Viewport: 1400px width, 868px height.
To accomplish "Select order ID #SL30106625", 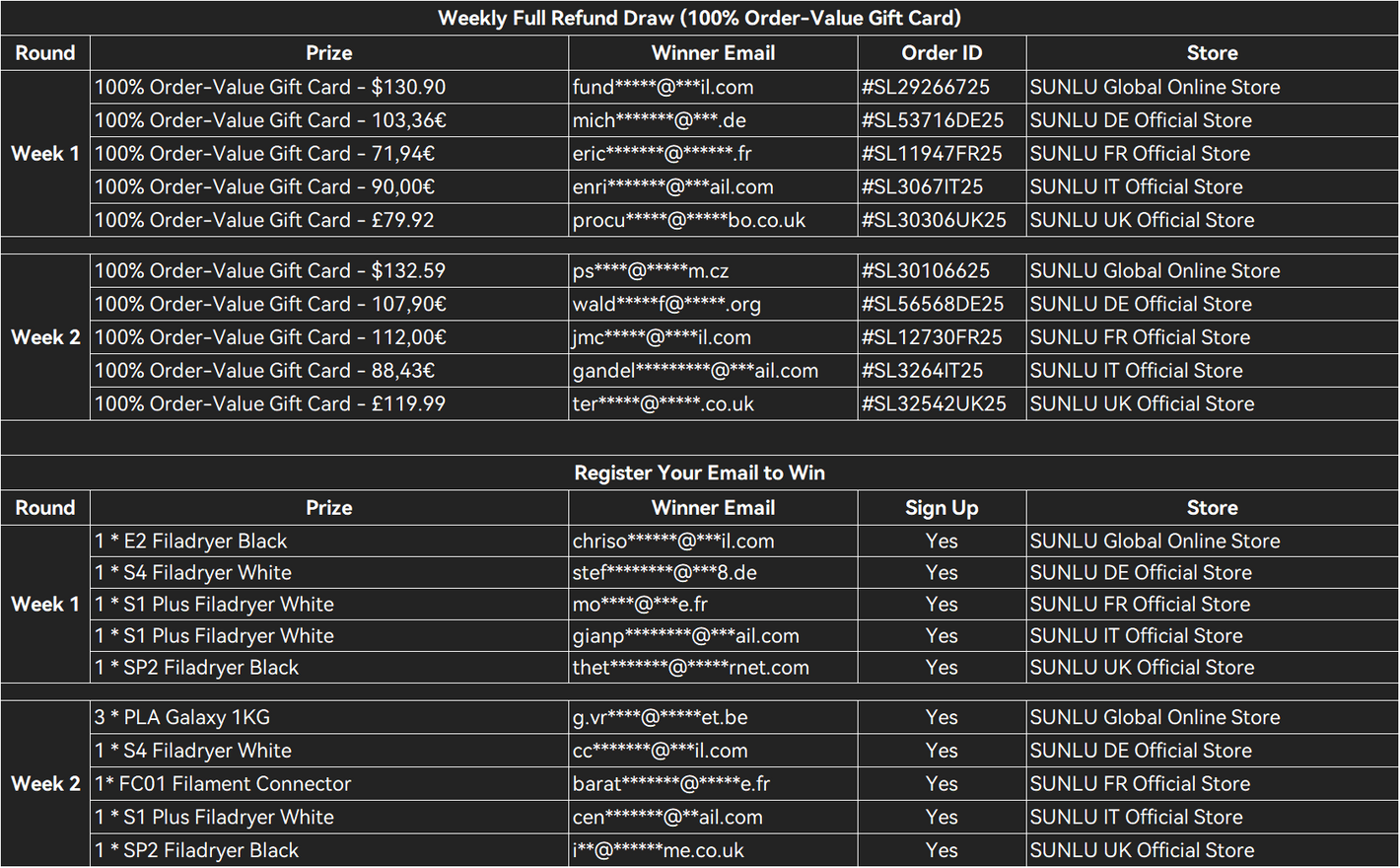I will pos(926,270).
